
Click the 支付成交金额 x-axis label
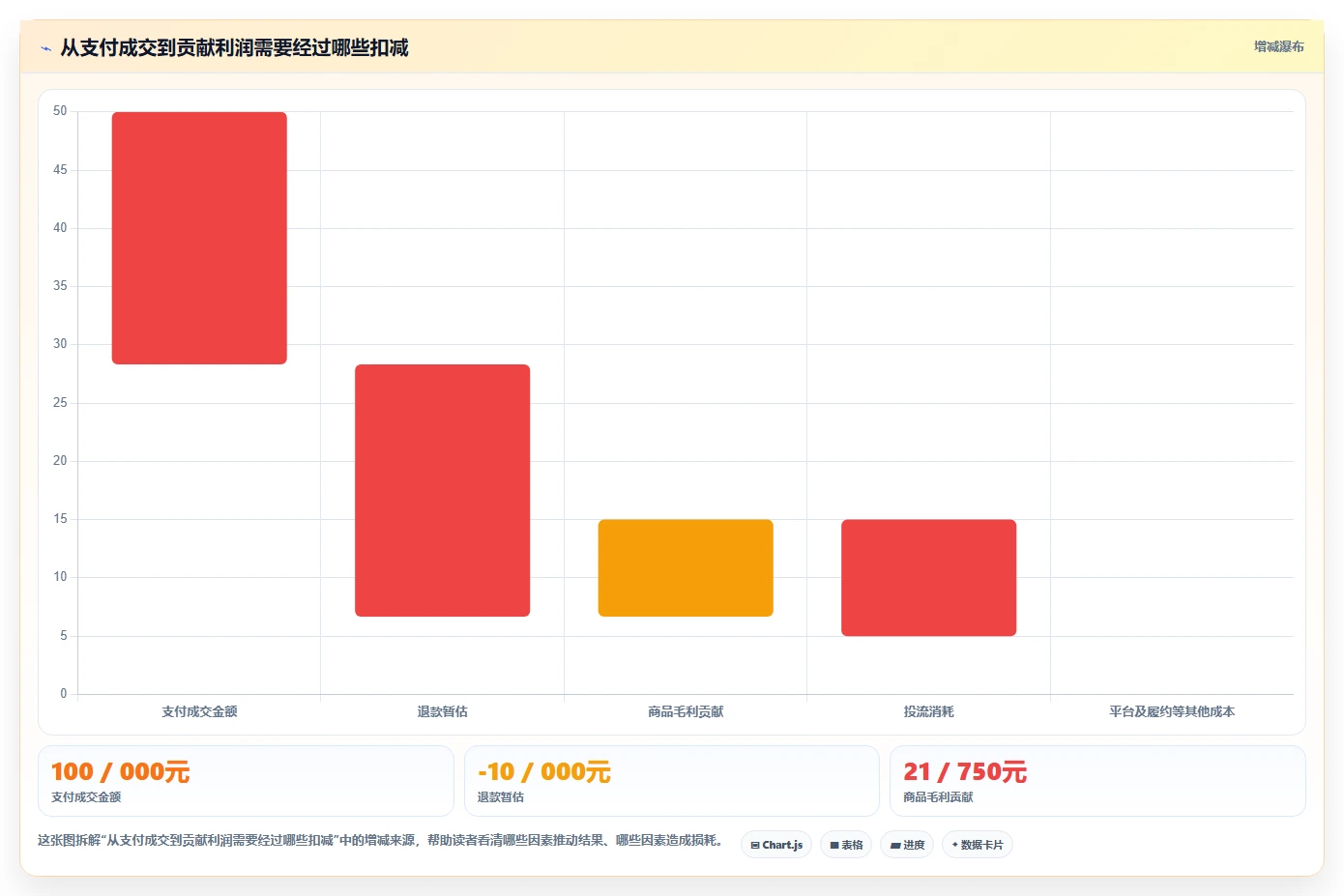[x=199, y=711]
